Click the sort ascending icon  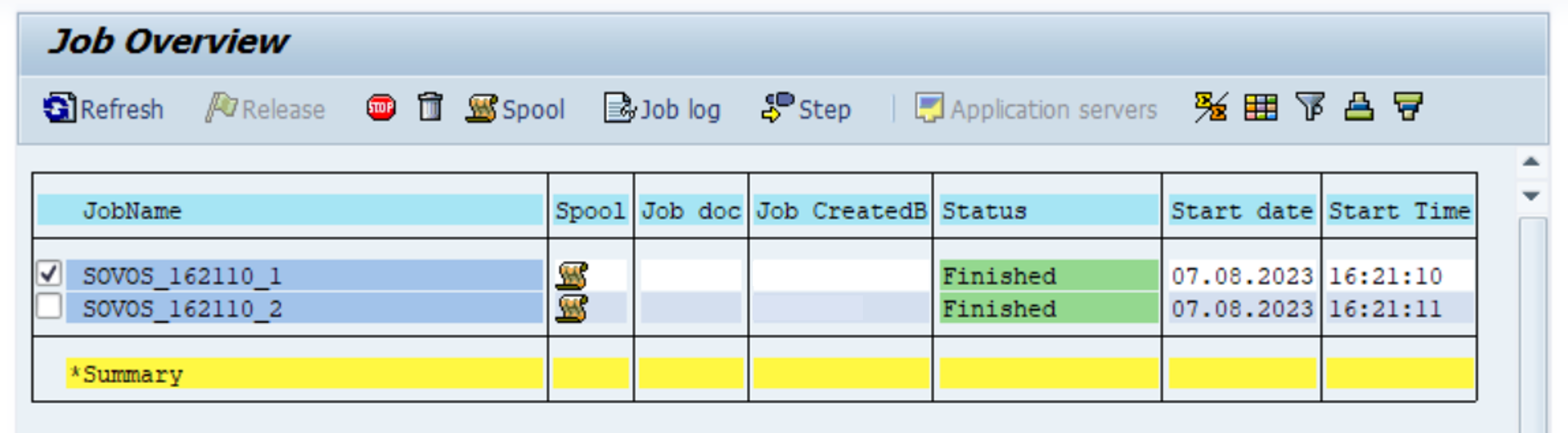click(x=1359, y=108)
